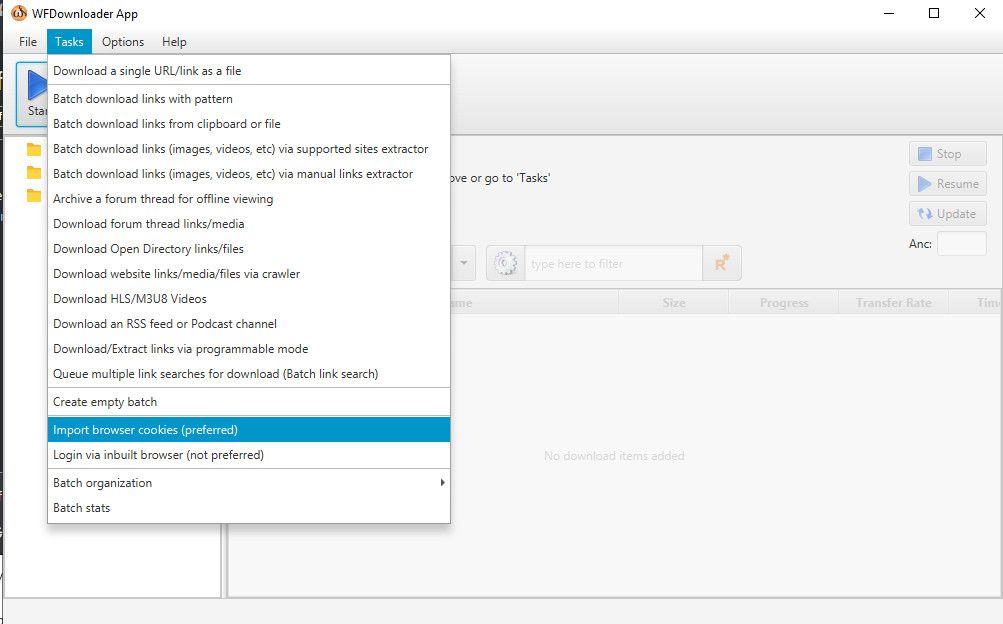Close the open Tasks menu
The width and height of the screenshot is (1003, 624).
click(x=69, y=42)
